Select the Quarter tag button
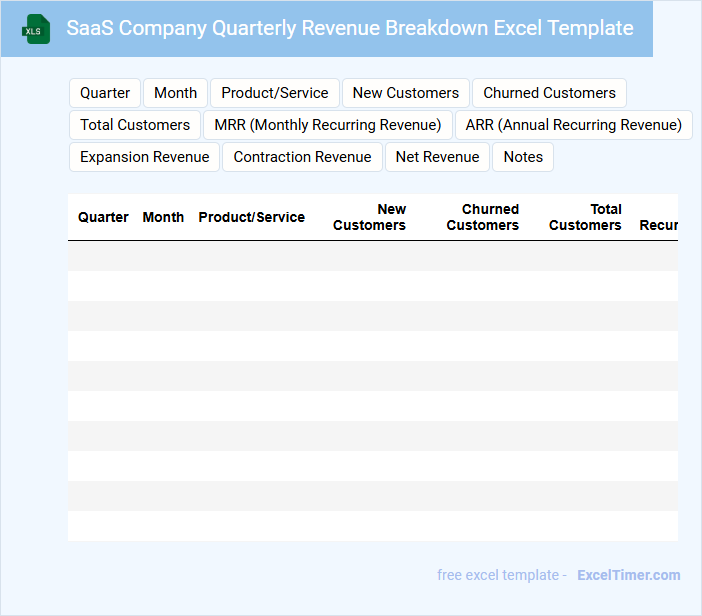Viewport: 702px width, 616px height. click(x=105, y=93)
